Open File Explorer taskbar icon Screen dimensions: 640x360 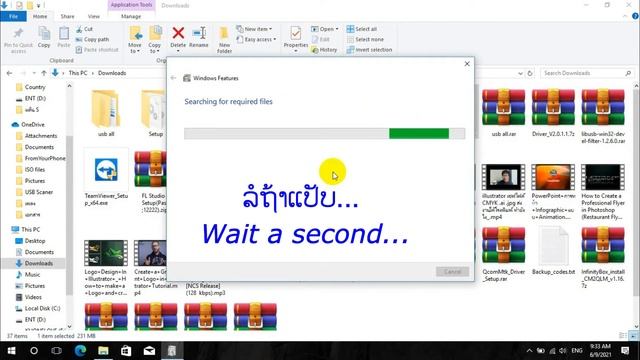103,350
